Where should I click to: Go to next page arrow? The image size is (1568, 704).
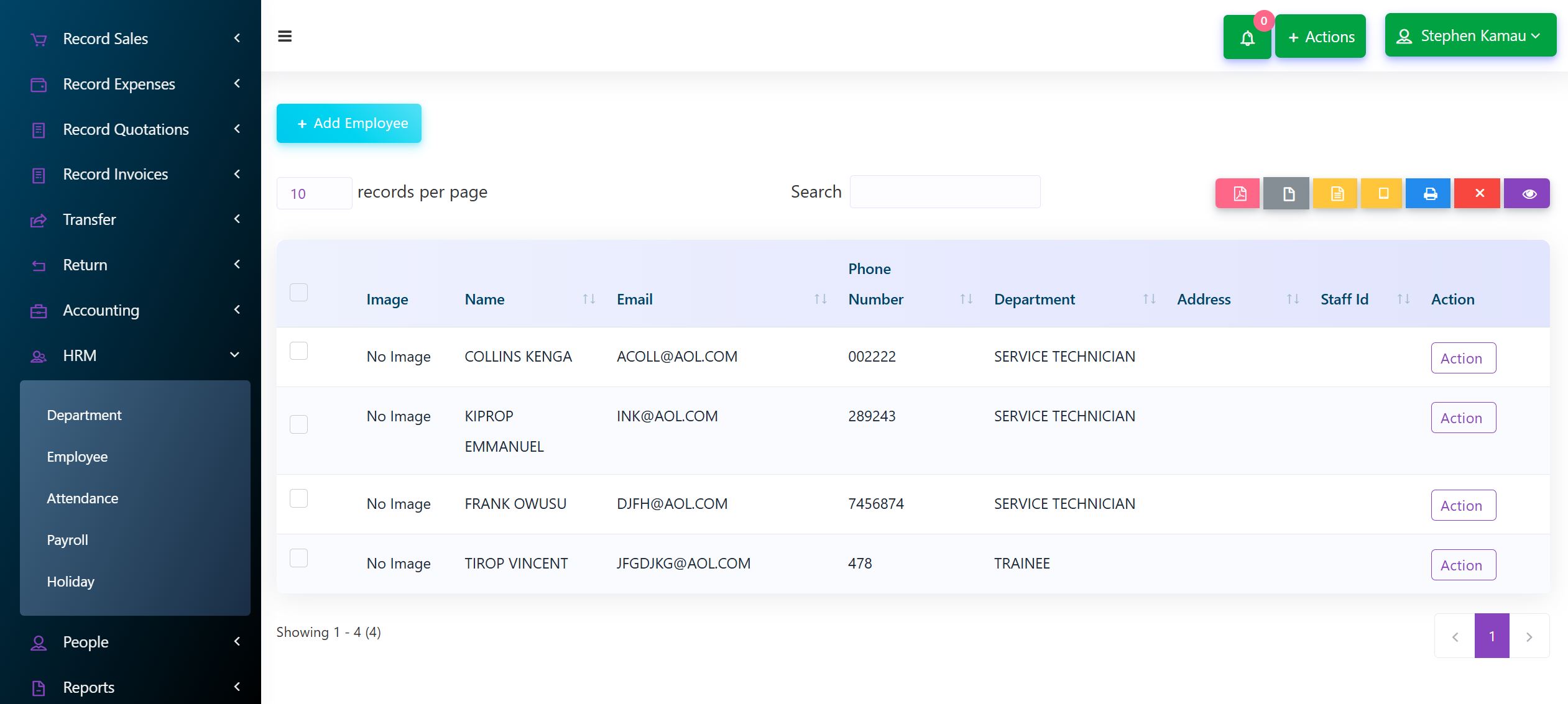click(1529, 636)
